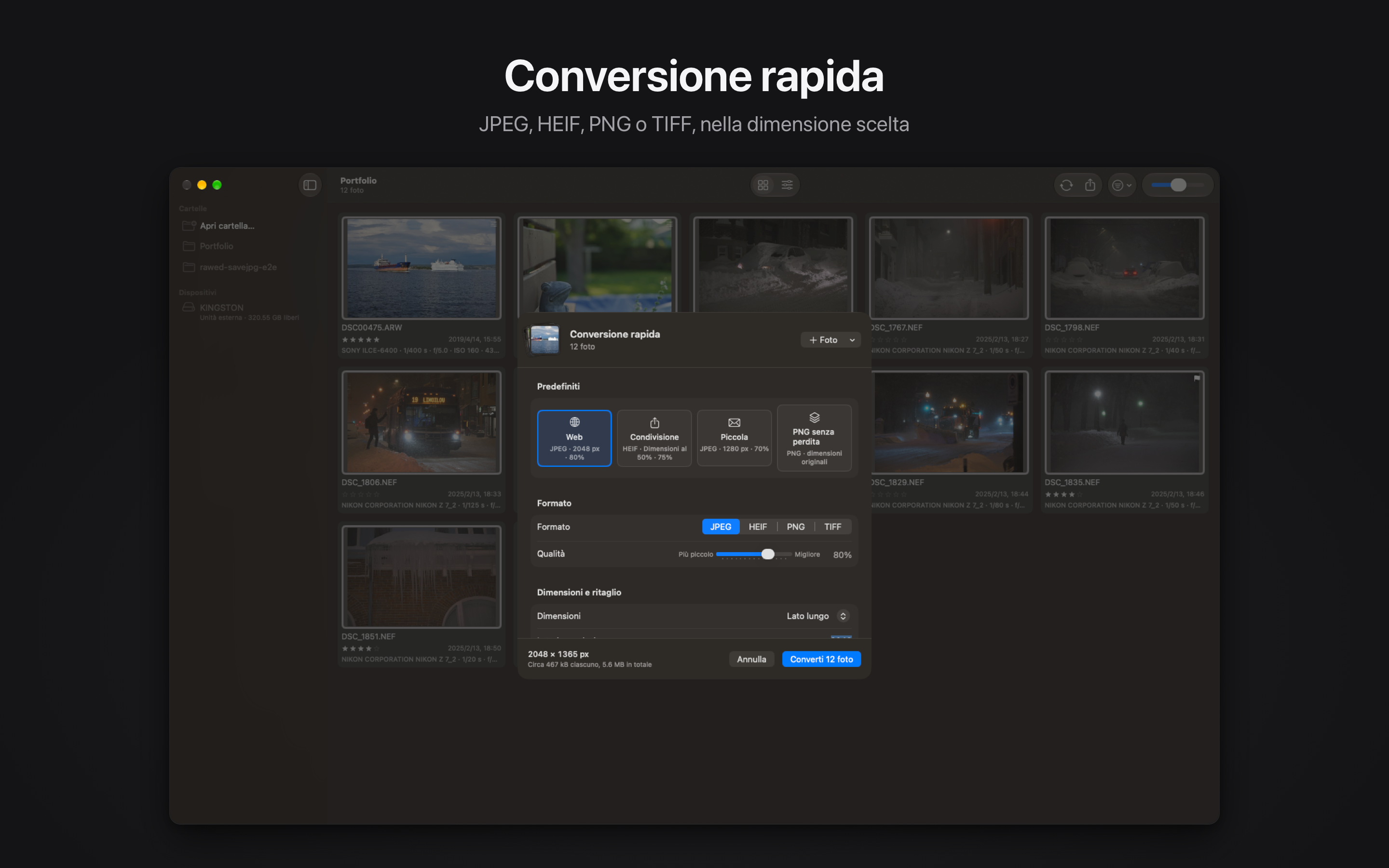Viewport: 1389px width, 868px height.
Task: Click the Conversione rapida dialog photo stack icon
Action: click(543, 339)
